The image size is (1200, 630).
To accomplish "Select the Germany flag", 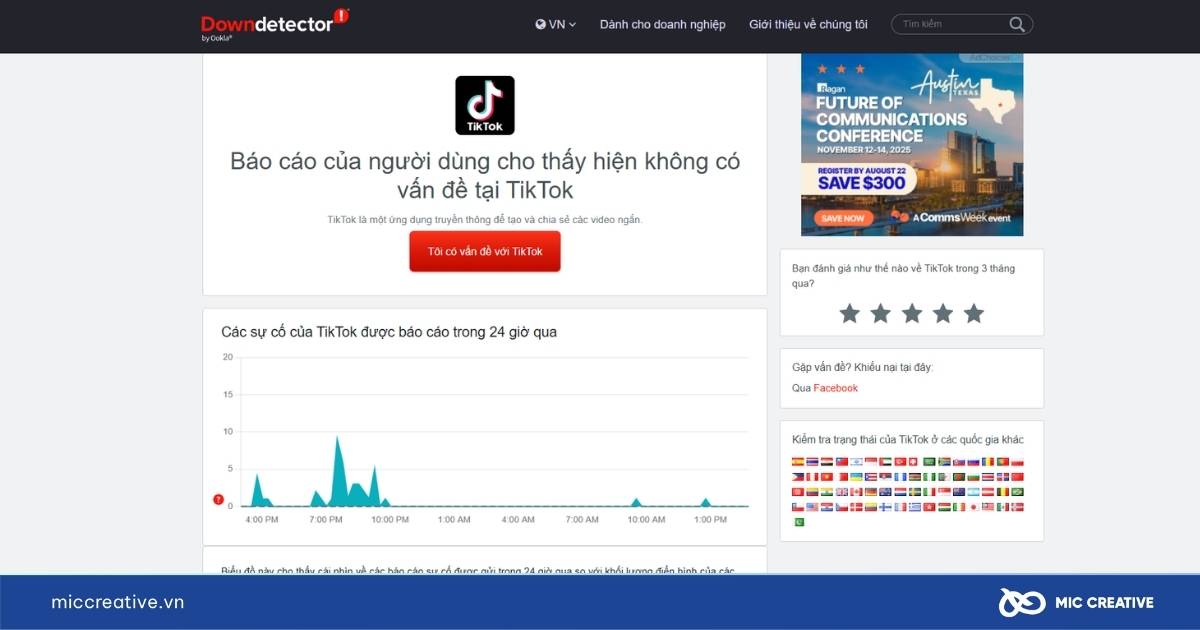I will [x=871, y=492].
